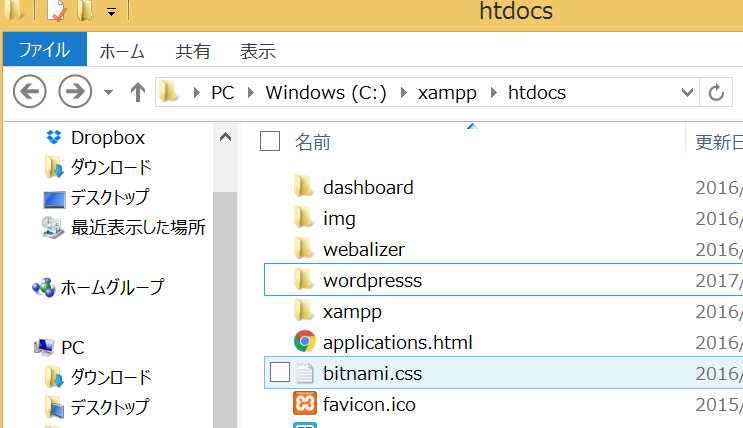Click PC in the address breadcrumb
The width and height of the screenshot is (743, 428).
point(223,92)
